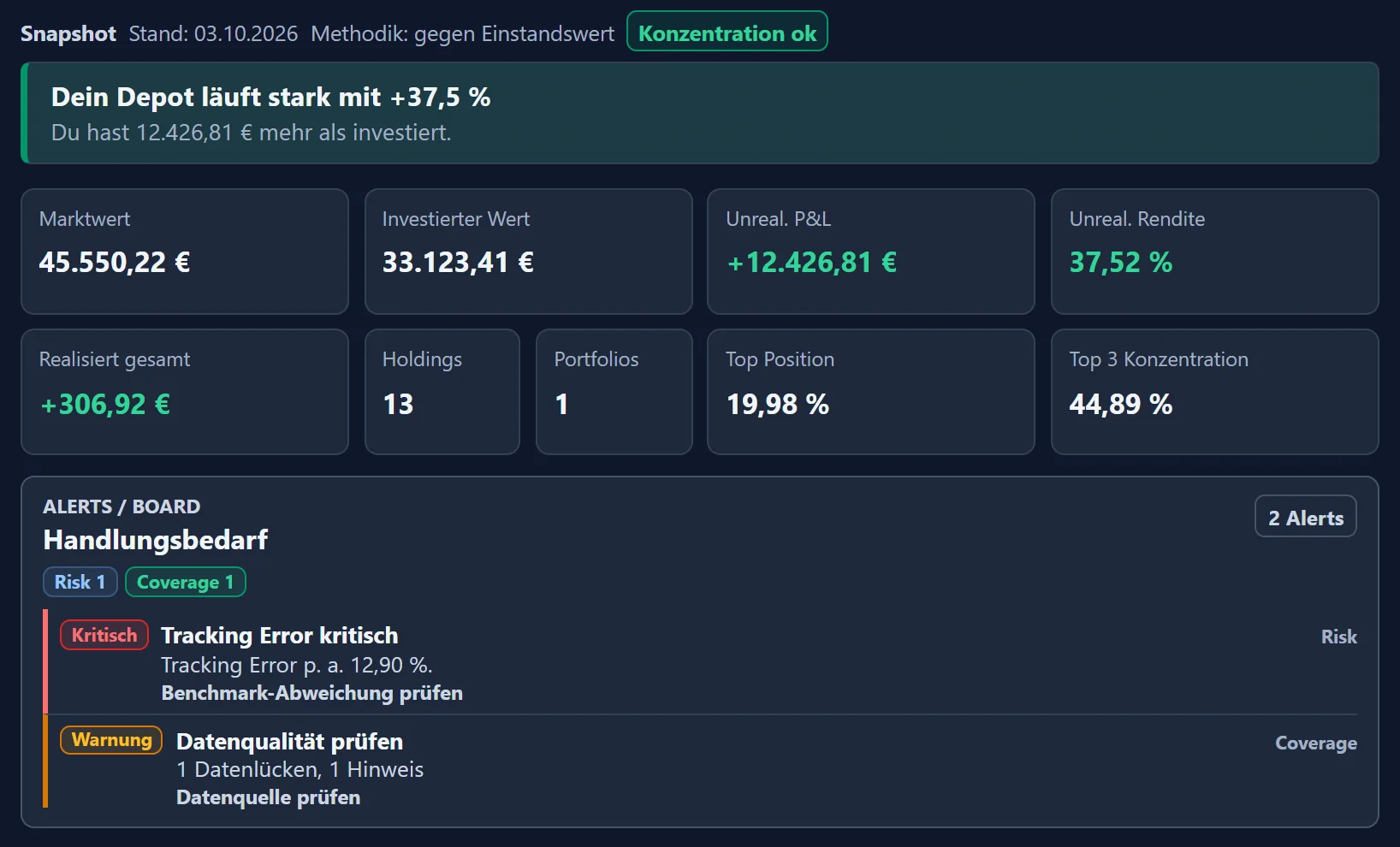Click the 'Warnung' severity badge

[x=111, y=740]
